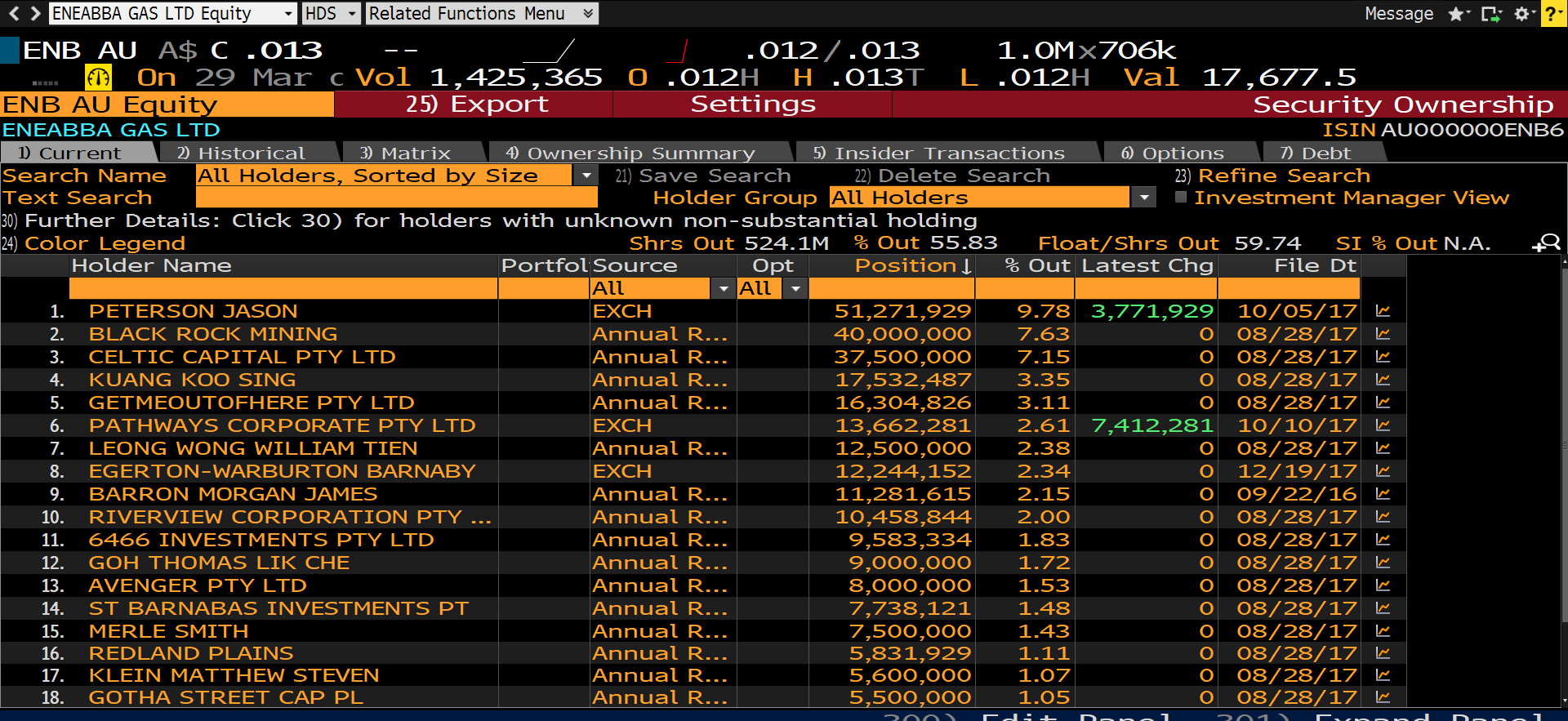Click 23) Refine Search

click(1272, 176)
